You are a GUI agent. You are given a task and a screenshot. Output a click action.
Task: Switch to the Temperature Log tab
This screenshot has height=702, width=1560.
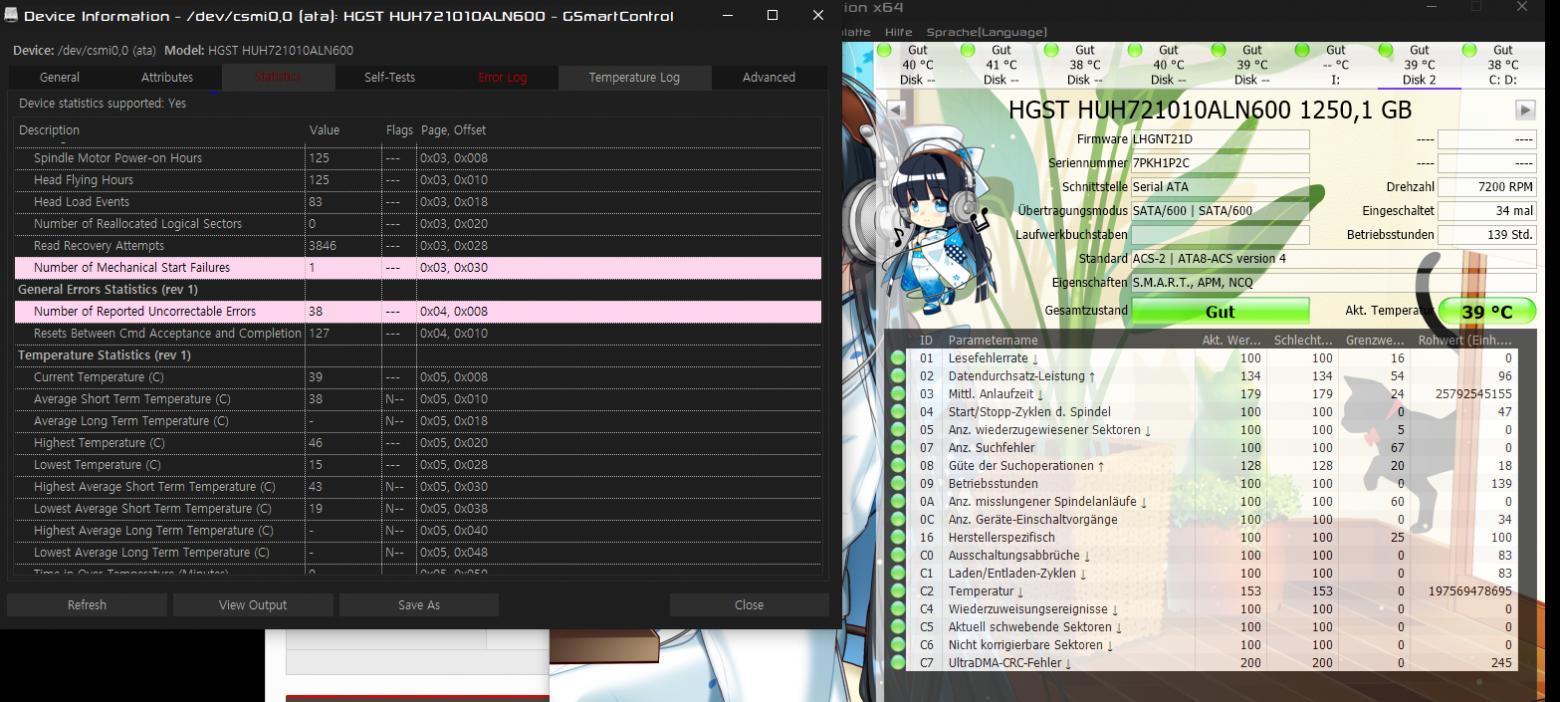pyautogui.click(x=634, y=78)
